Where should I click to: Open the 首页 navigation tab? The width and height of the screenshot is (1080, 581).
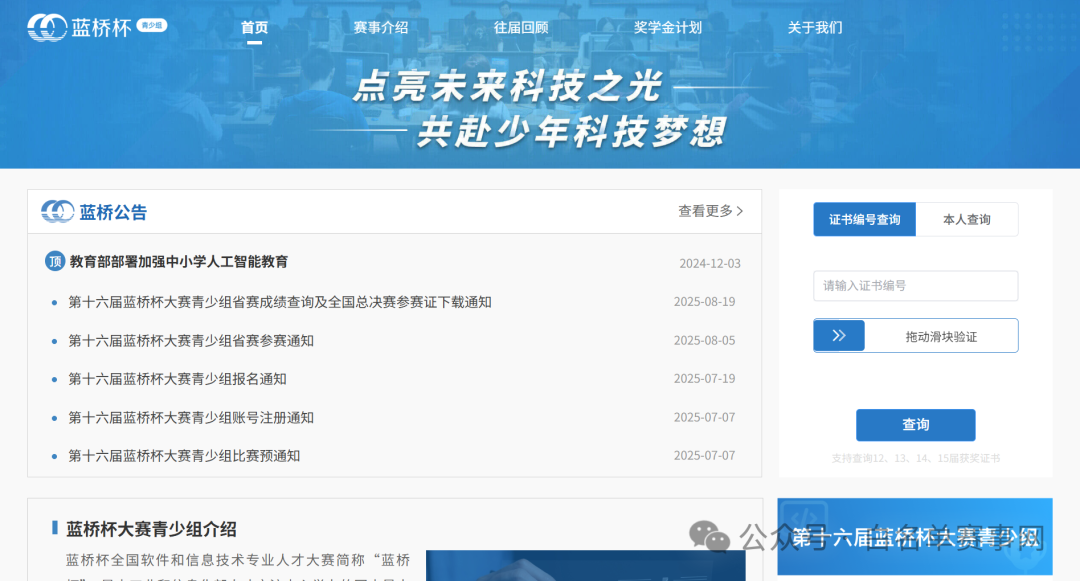[254, 28]
